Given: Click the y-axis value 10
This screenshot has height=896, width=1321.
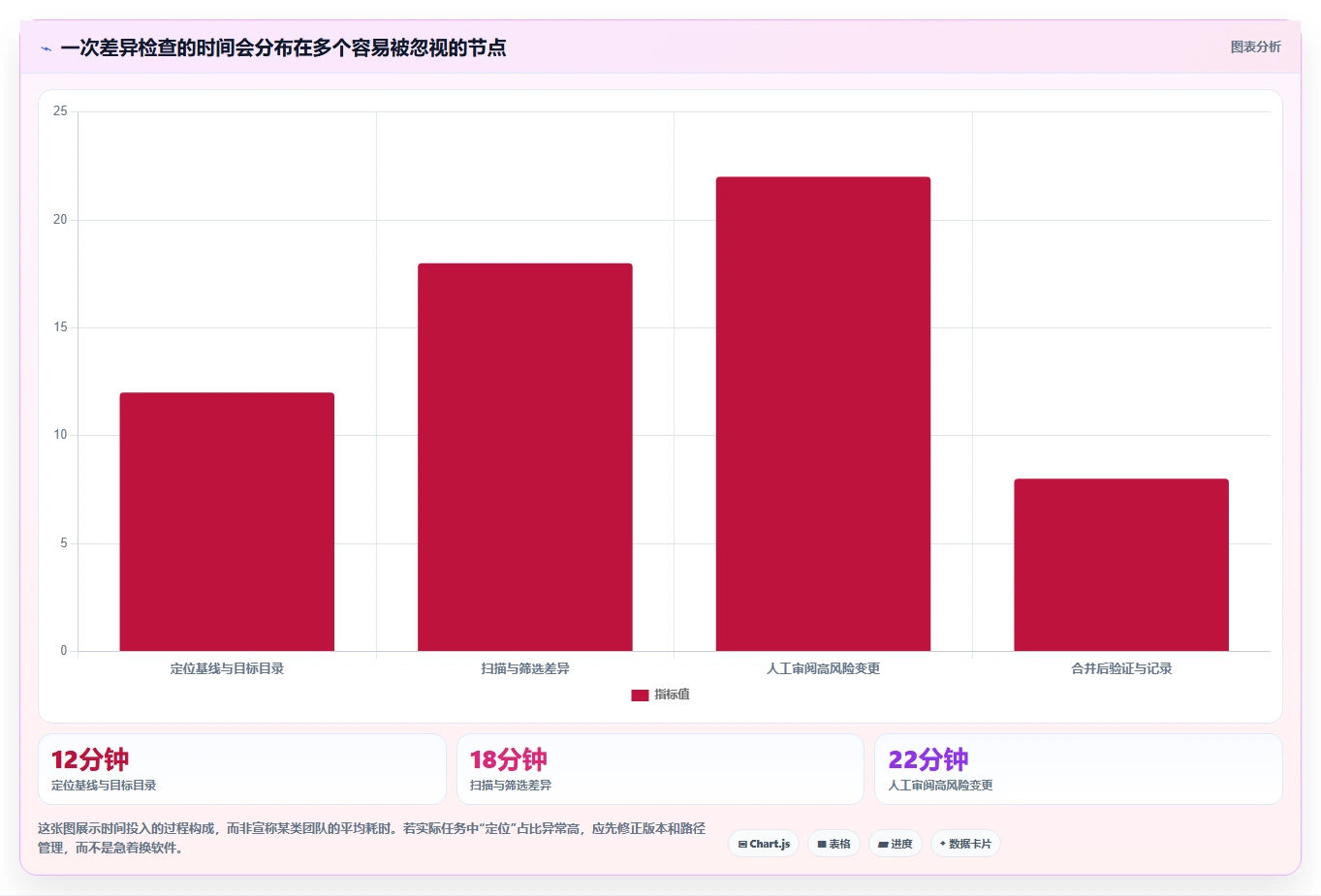Looking at the screenshot, I should (60, 435).
